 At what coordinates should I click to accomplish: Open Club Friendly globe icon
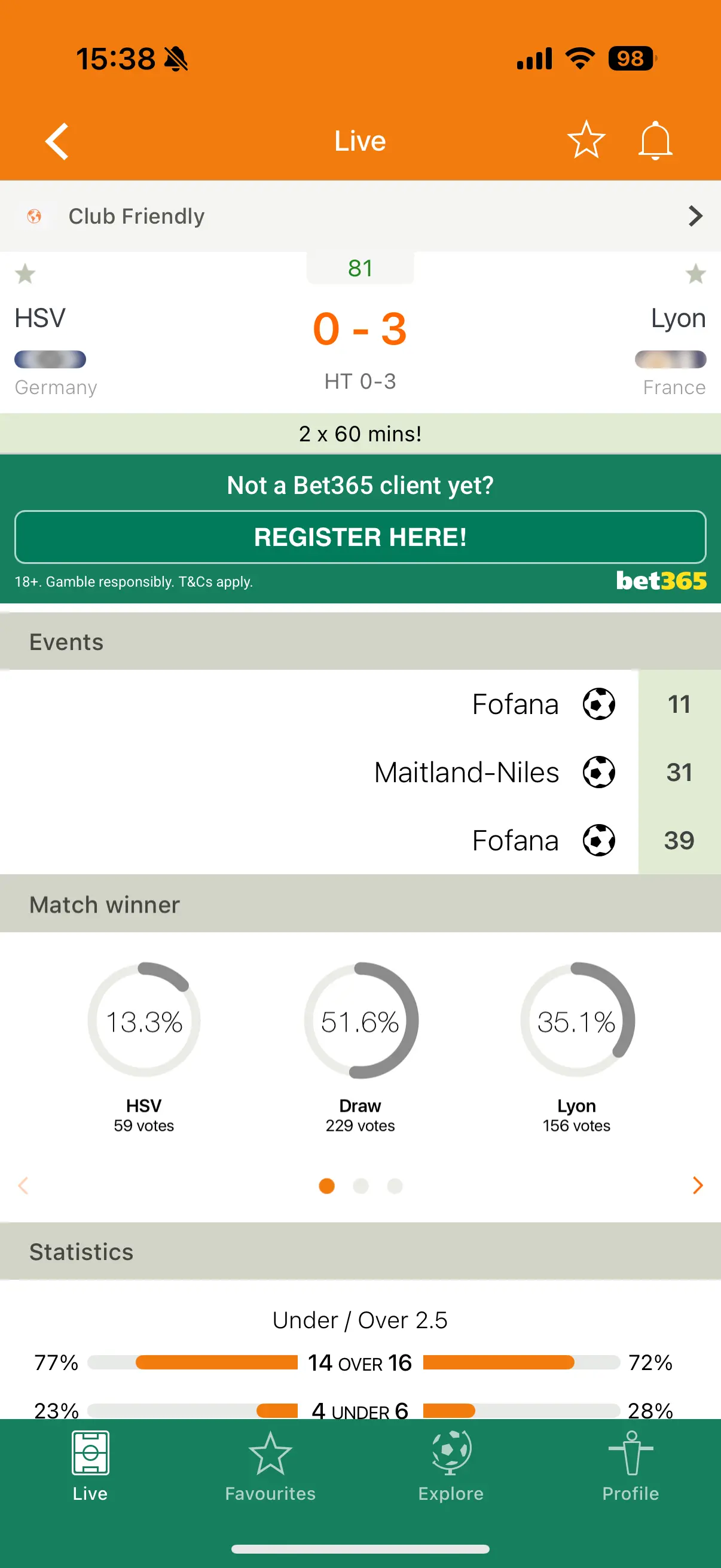[x=35, y=216]
